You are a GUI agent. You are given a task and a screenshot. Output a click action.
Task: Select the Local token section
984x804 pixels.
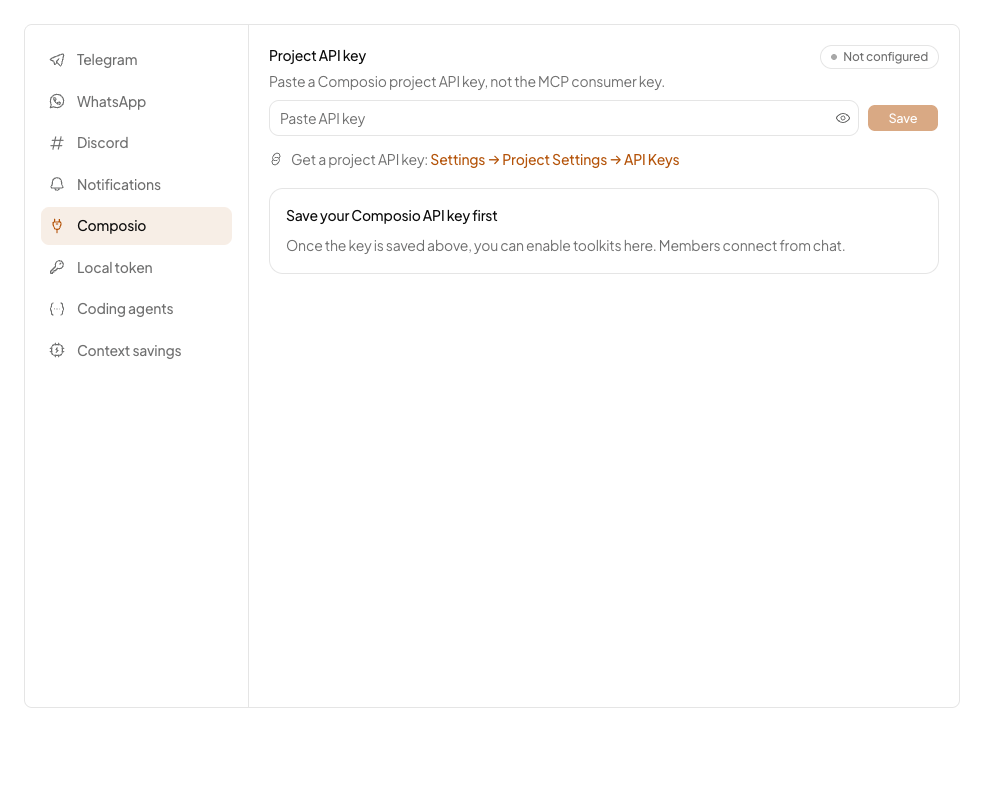136,267
